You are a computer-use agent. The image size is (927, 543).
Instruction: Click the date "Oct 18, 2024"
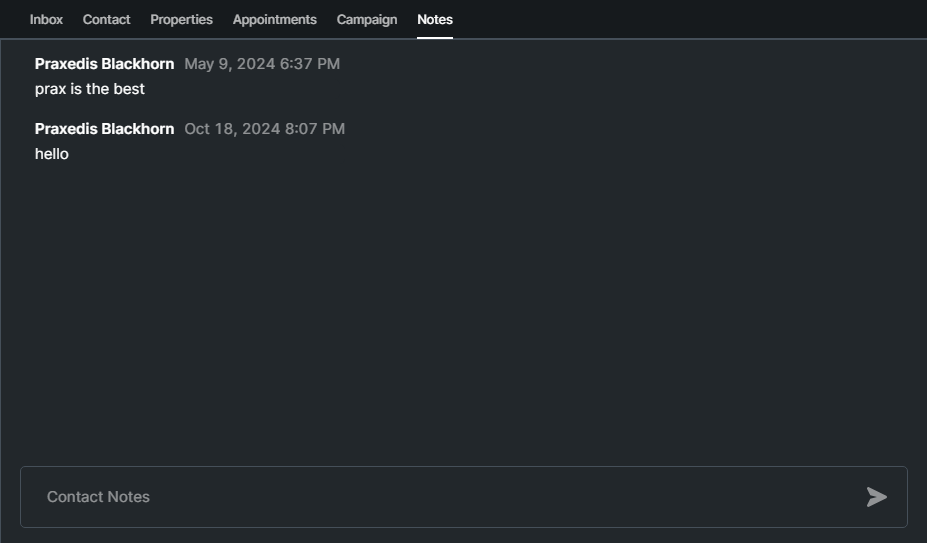232,129
